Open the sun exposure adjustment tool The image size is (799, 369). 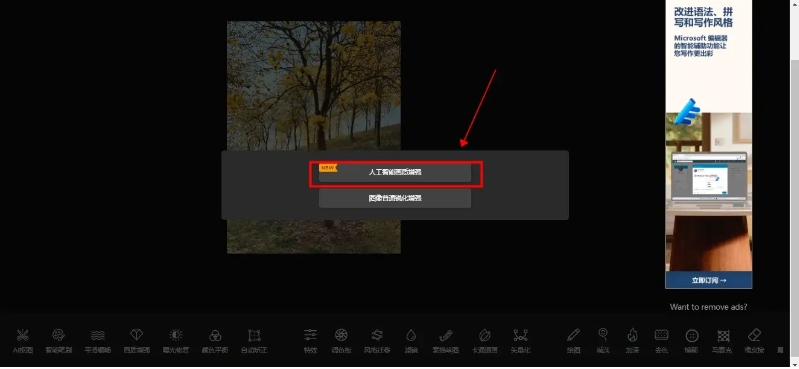176,340
